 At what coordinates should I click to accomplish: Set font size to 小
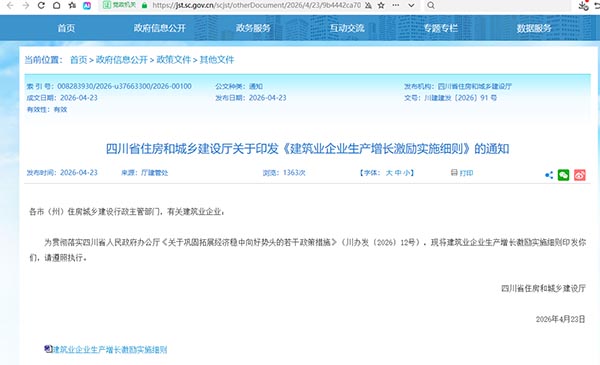pyautogui.click(x=407, y=173)
